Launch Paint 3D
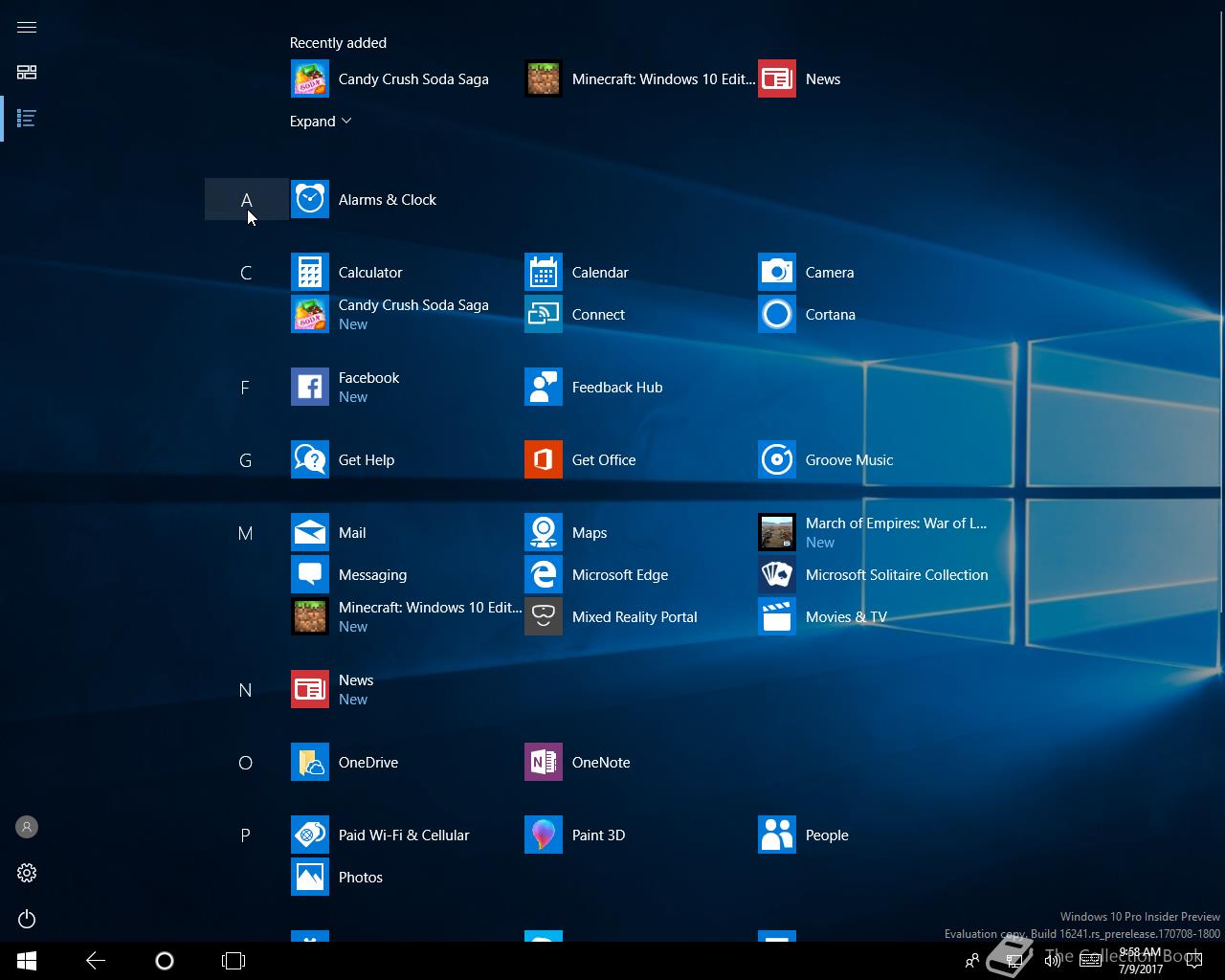The height and width of the screenshot is (980, 1225). [x=638, y=835]
